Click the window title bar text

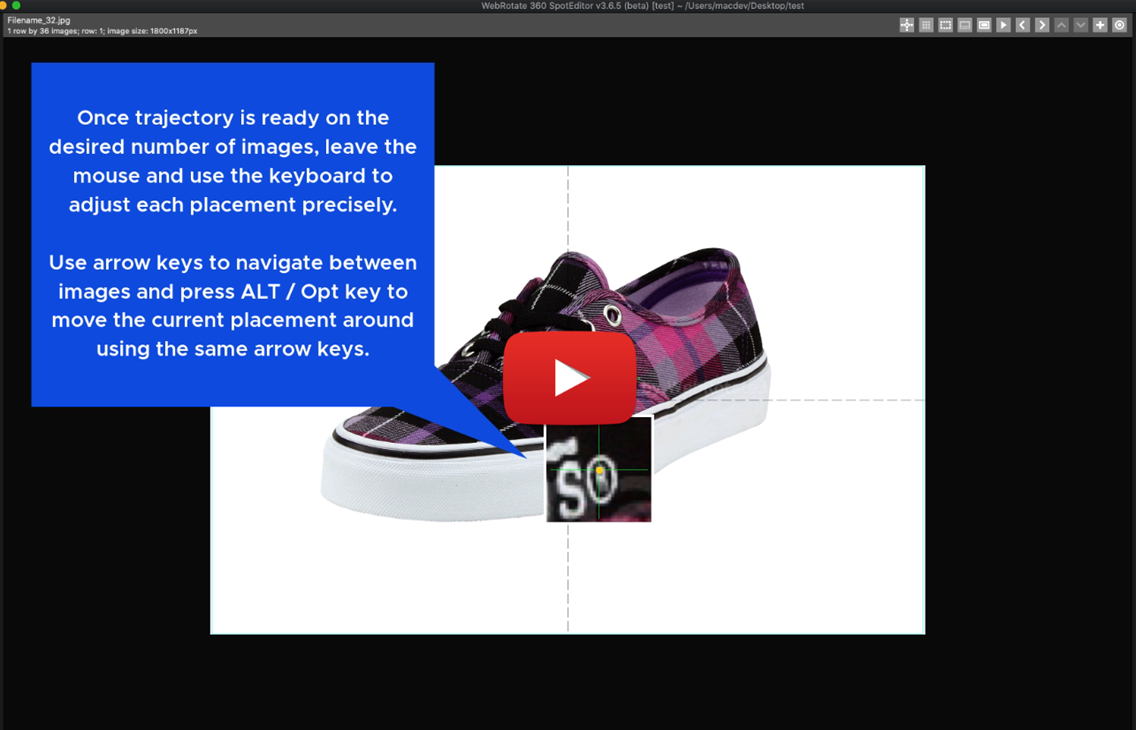pyautogui.click(x=642, y=6)
